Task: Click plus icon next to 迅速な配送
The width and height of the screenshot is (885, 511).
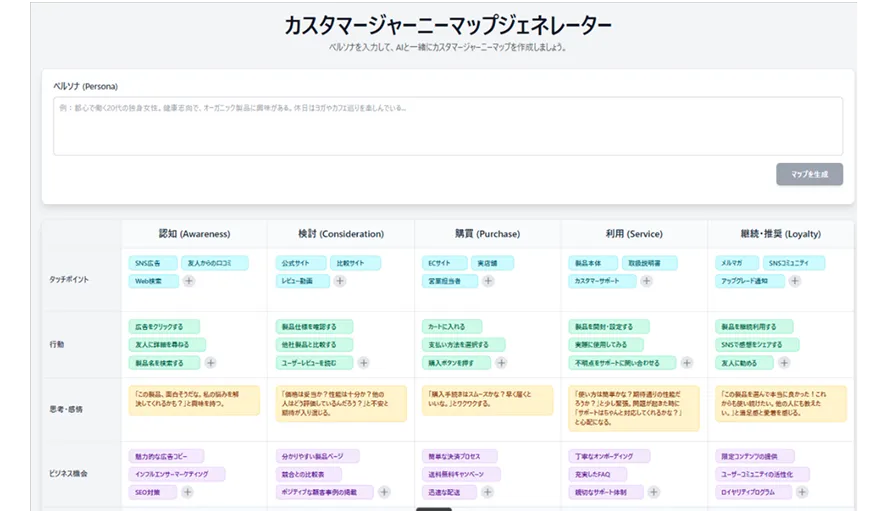Action: click(x=487, y=492)
